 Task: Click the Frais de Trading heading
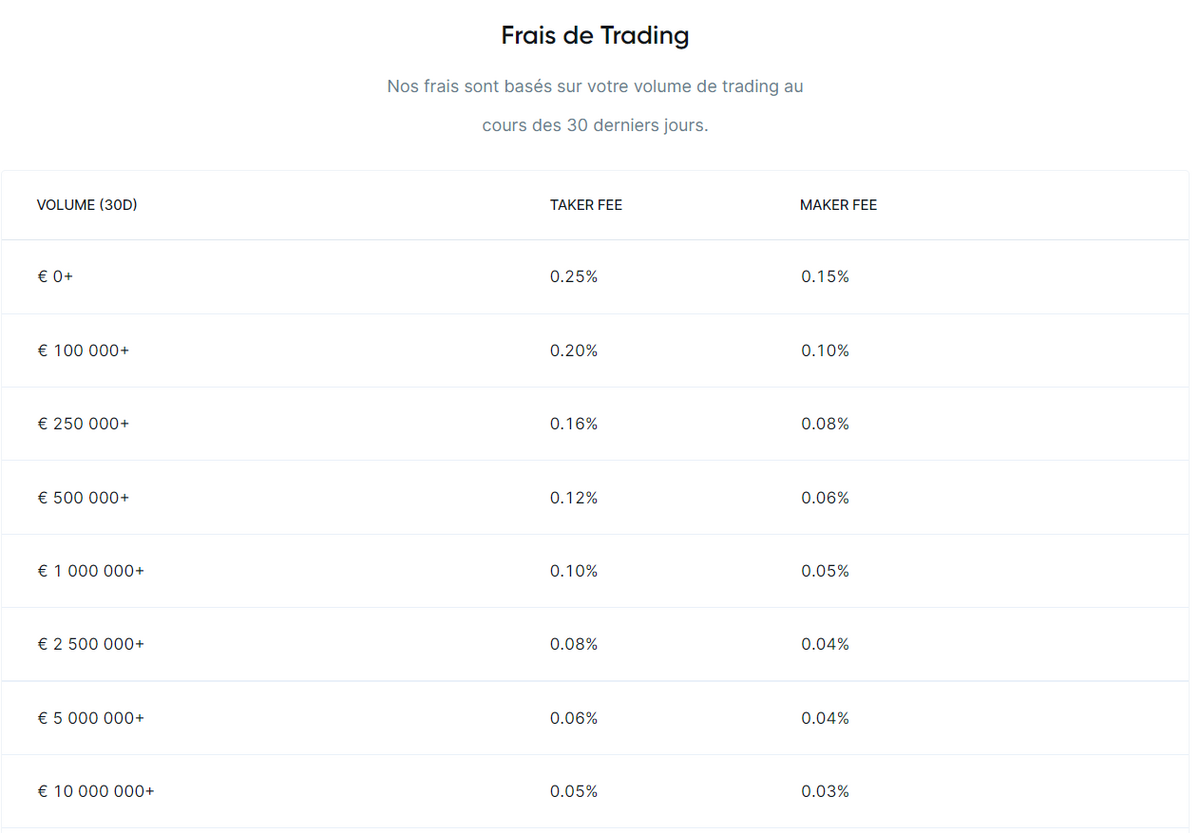pos(595,36)
